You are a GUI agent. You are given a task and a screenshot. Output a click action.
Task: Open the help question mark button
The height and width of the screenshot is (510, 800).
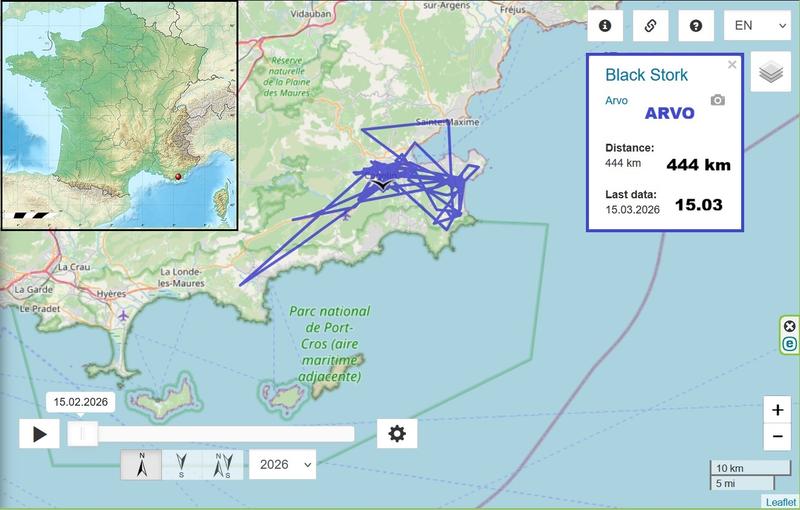tap(696, 26)
